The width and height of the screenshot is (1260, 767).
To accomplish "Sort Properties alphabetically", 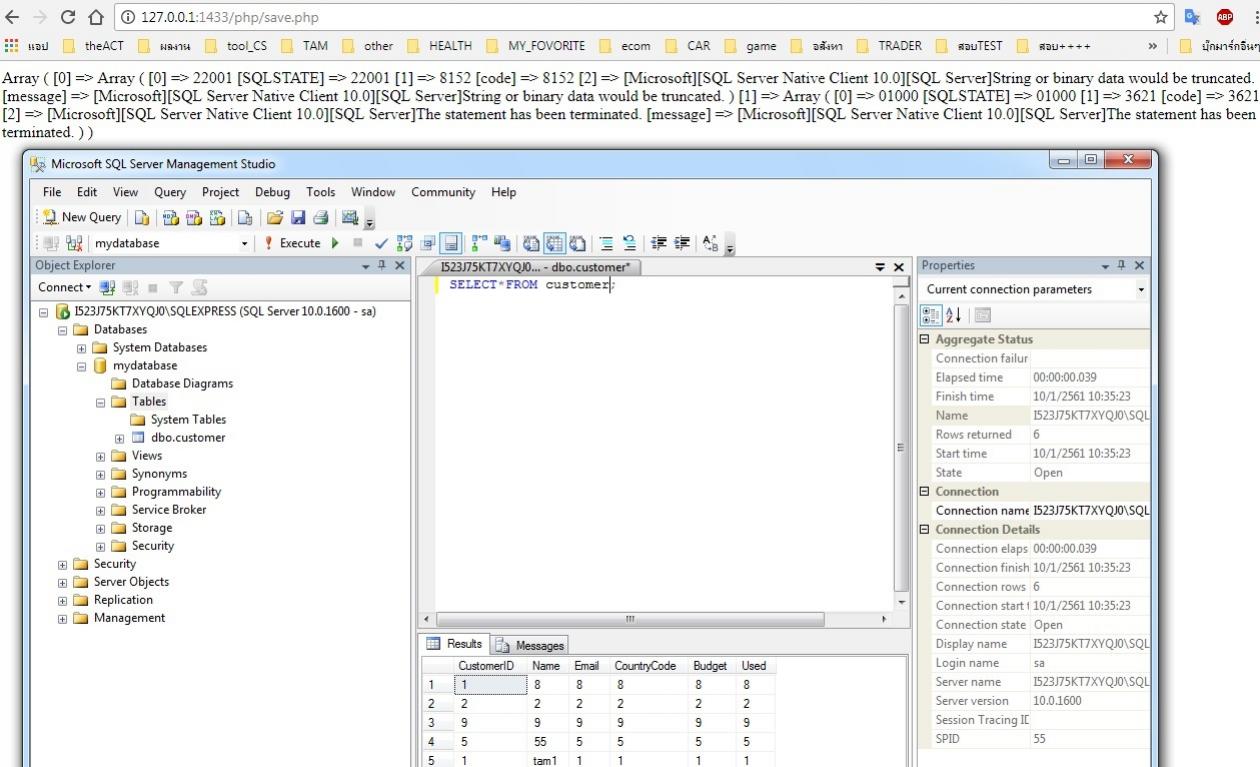I will click(x=953, y=315).
